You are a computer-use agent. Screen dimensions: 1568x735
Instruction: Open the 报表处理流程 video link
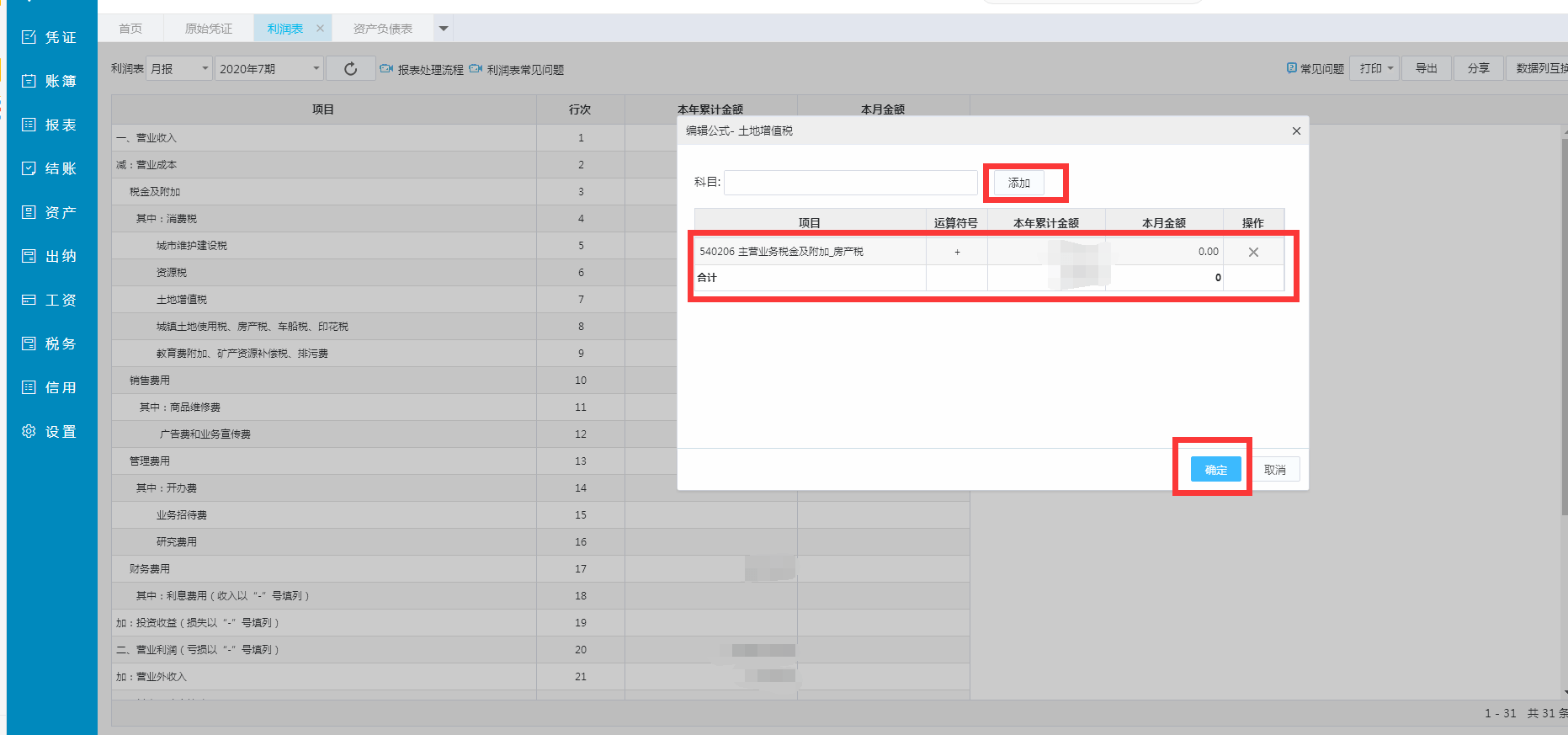pyautogui.click(x=422, y=69)
